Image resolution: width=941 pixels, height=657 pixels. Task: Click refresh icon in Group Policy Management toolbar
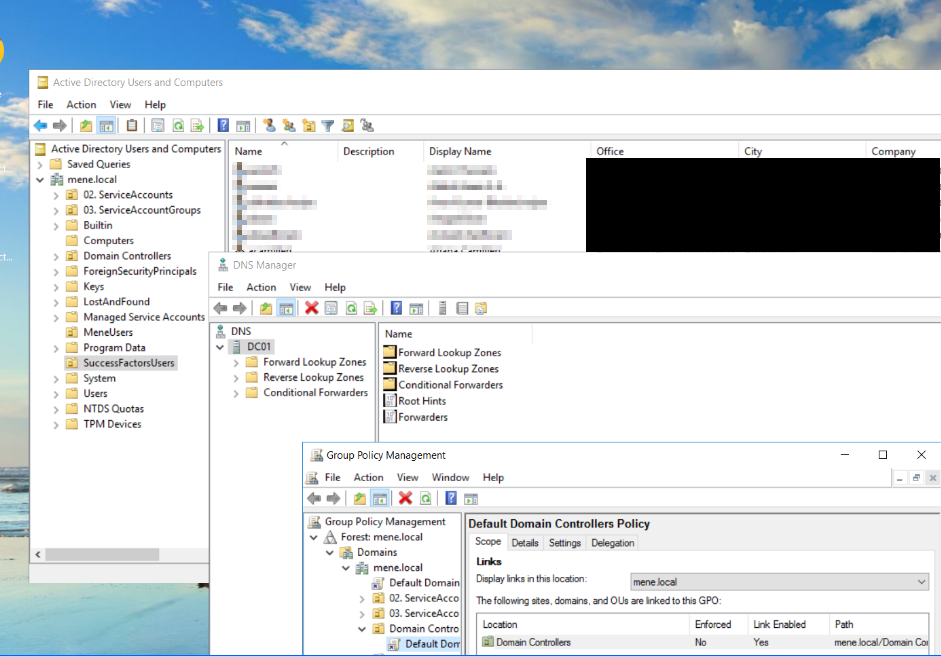425,498
